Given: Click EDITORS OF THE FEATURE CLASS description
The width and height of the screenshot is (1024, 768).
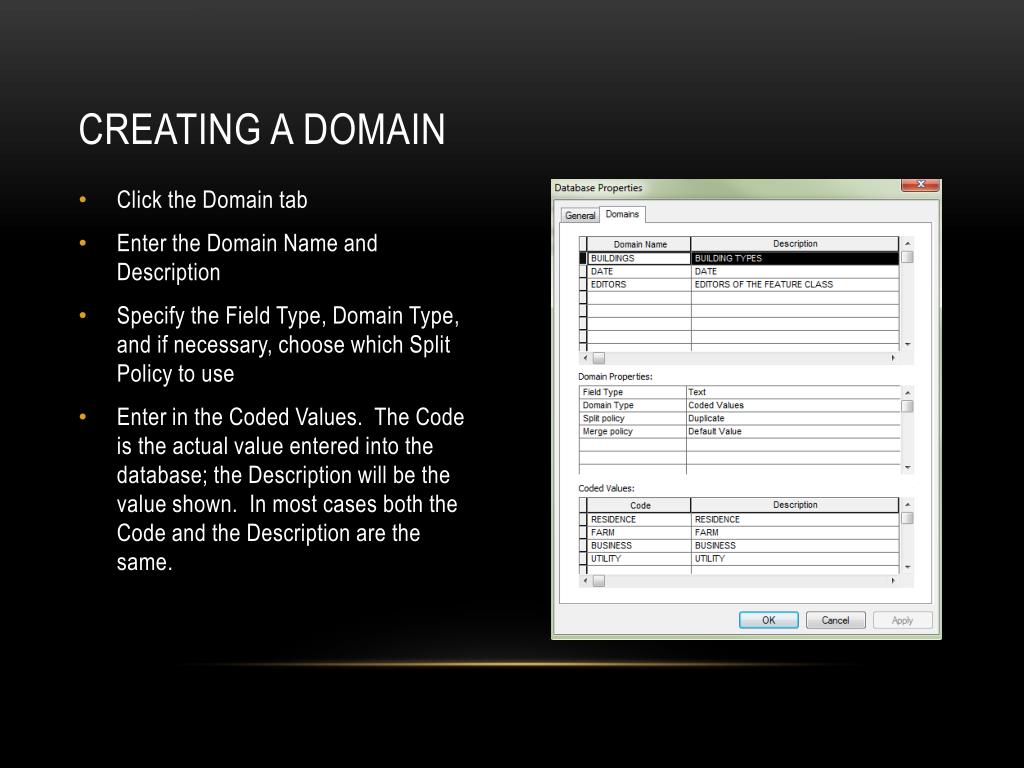Looking at the screenshot, I should click(x=795, y=284).
